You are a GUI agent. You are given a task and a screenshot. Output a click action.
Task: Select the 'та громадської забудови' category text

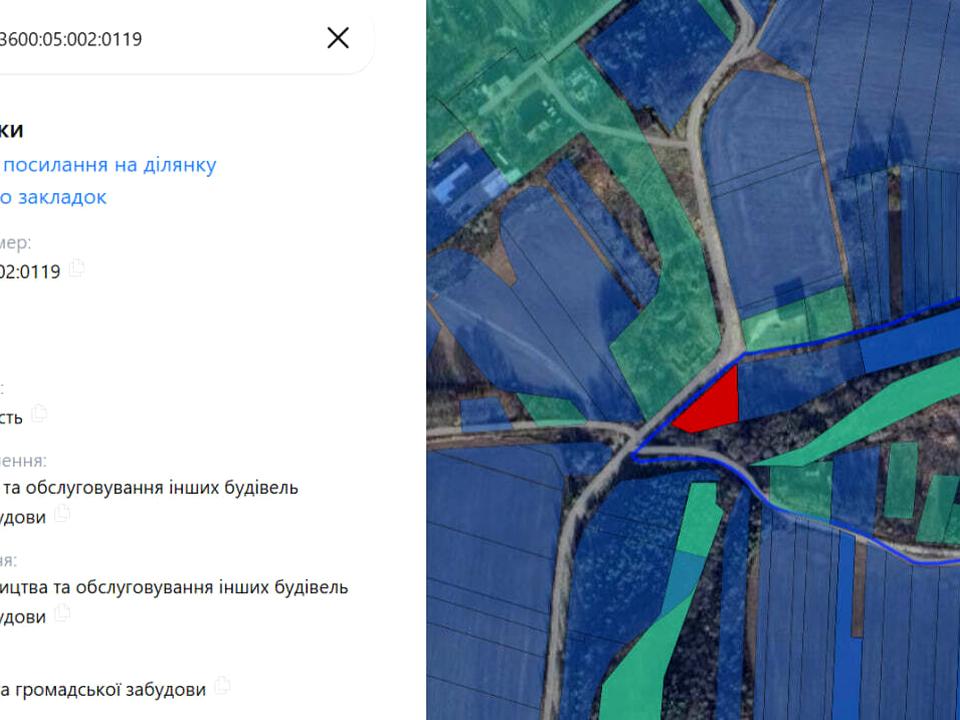(x=103, y=689)
